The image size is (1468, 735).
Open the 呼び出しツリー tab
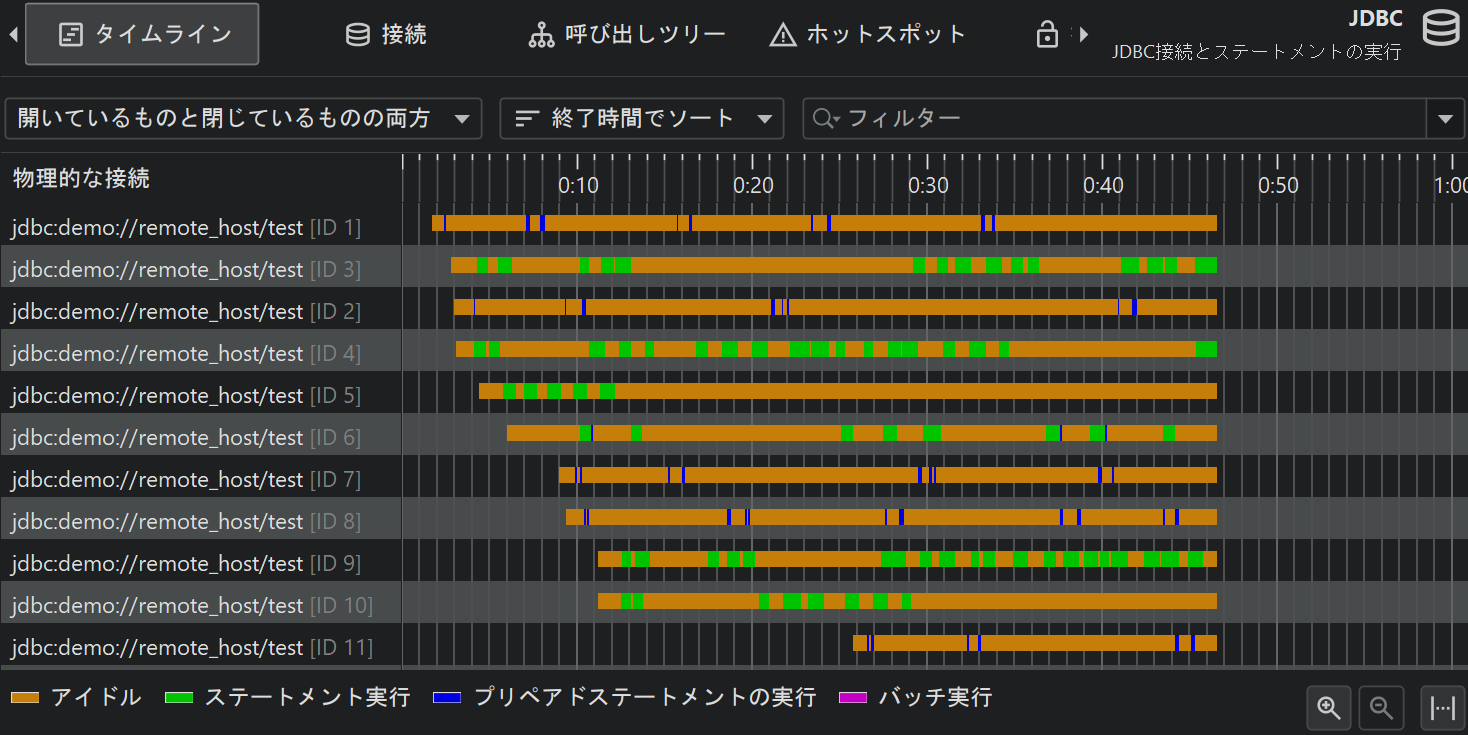pyautogui.click(x=627, y=34)
